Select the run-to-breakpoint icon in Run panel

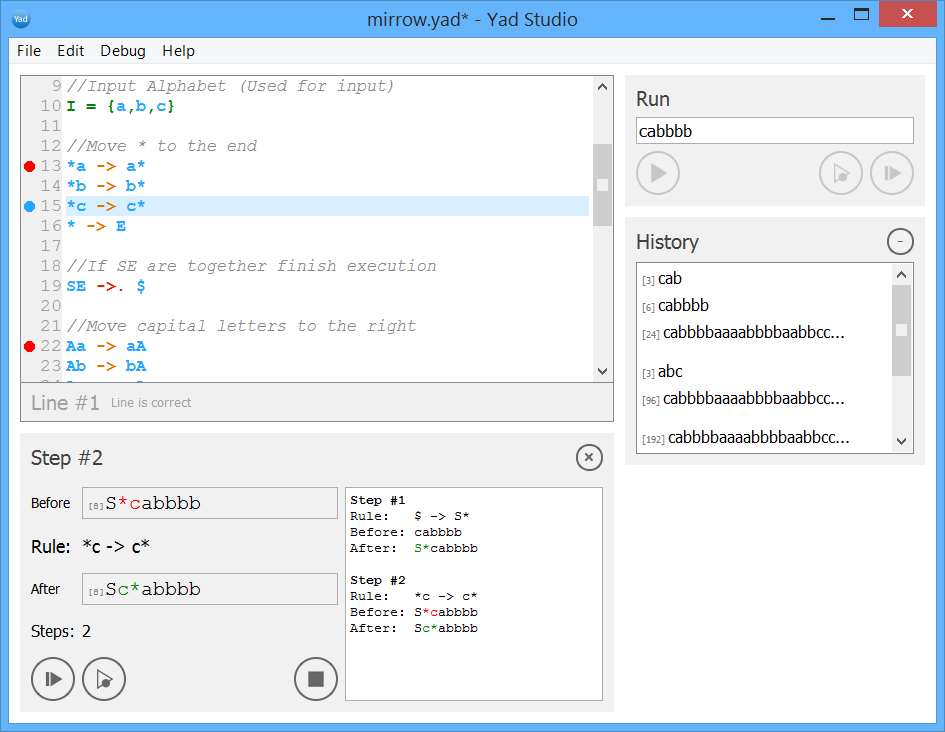(840, 173)
